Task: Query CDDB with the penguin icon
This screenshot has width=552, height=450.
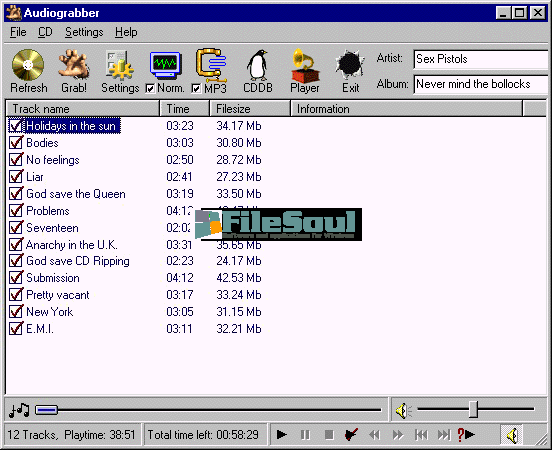Action: [x=258, y=66]
